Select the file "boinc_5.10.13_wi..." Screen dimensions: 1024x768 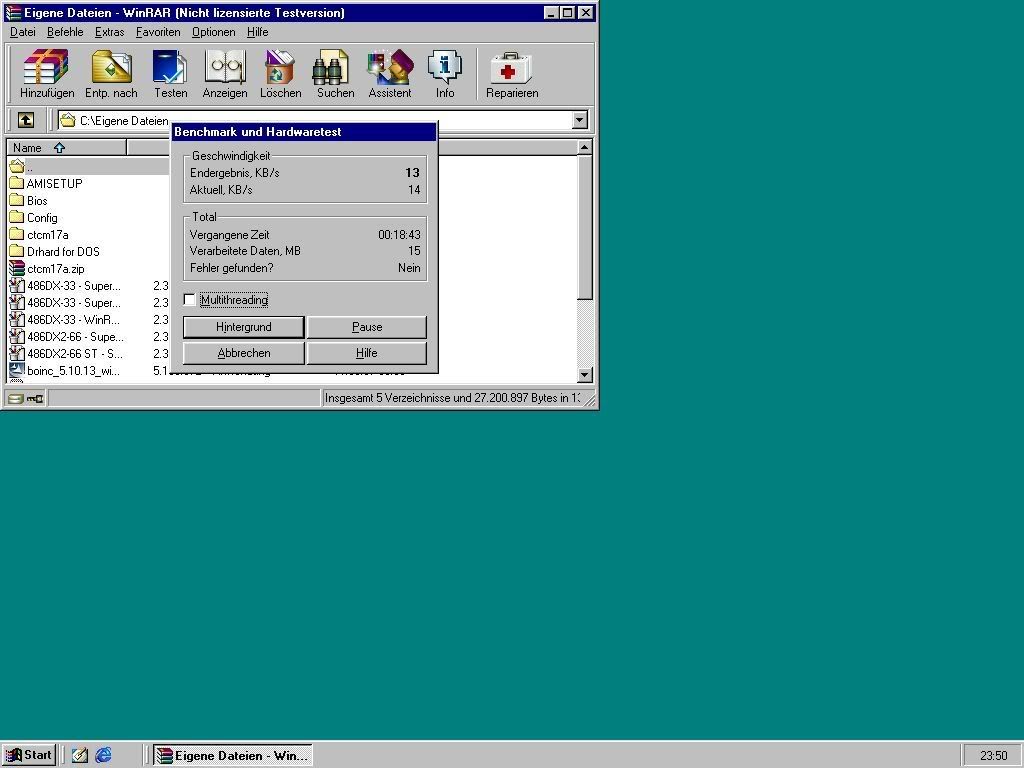click(65, 370)
